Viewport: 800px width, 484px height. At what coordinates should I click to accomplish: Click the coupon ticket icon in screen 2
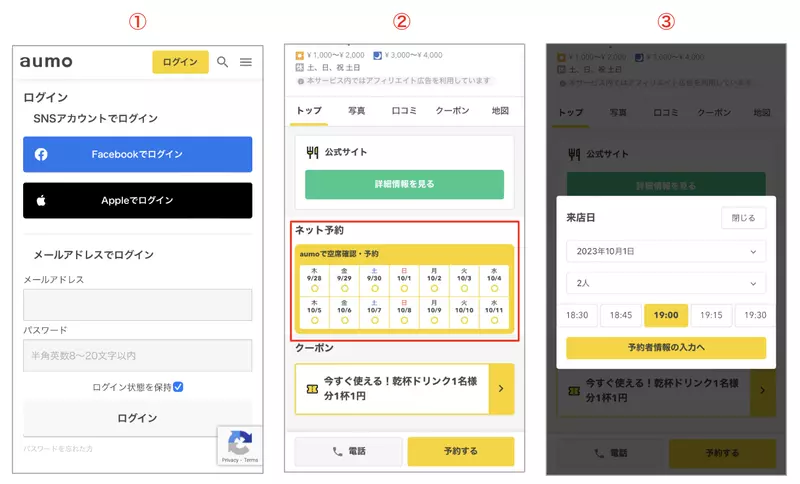(x=312, y=389)
